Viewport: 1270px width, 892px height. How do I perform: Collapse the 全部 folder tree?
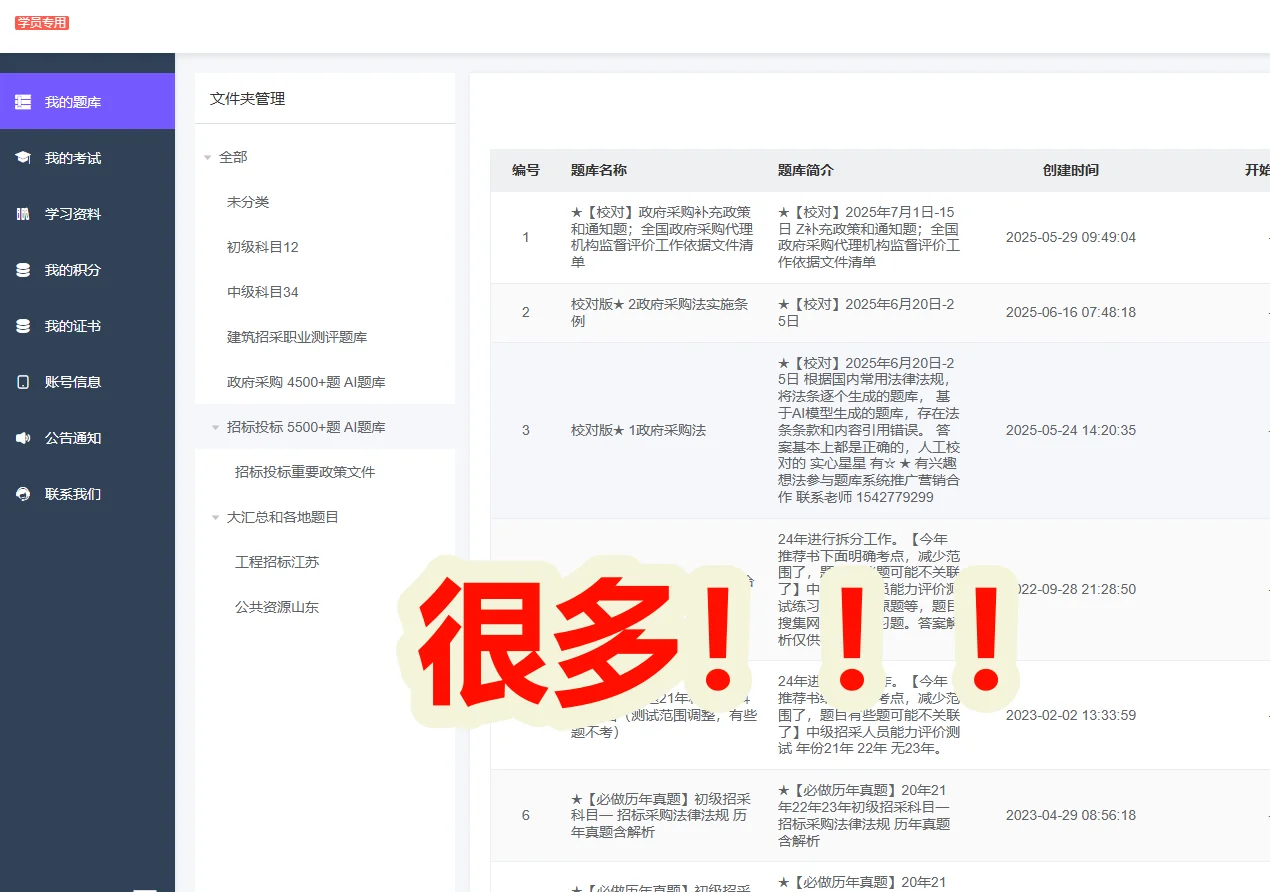pyautogui.click(x=207, y=157)
